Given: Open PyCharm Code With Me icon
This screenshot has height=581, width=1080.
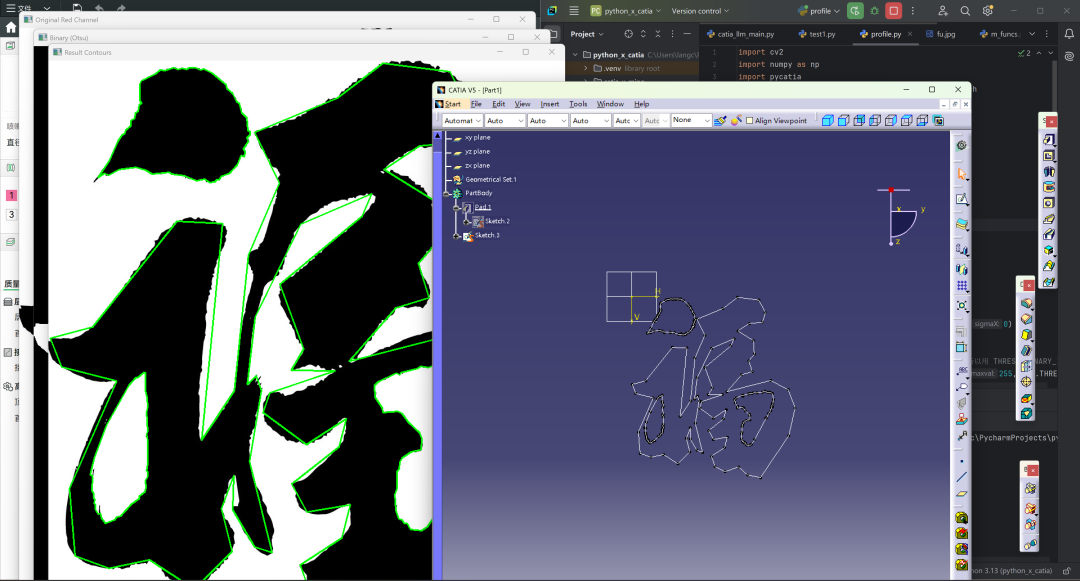Looking at the screenshot, I should (x=942, y=11).
